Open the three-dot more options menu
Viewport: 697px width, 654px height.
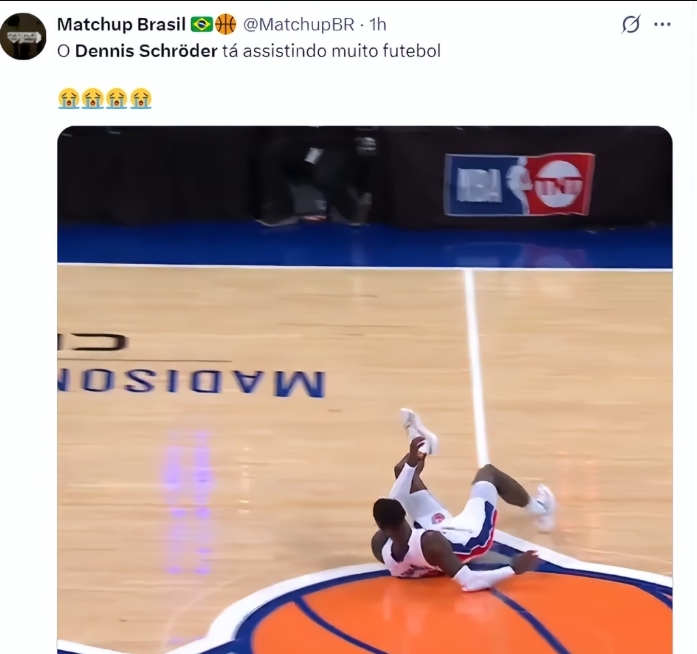click(662, 24)
